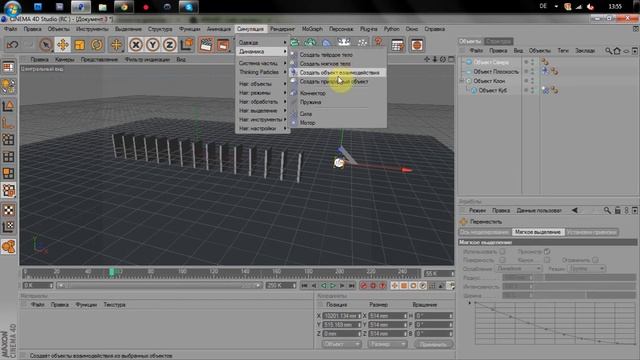Activate the Scale tool in toolbar
The height and width of the screenshot is (360, 640).
(x=80, y=44)
